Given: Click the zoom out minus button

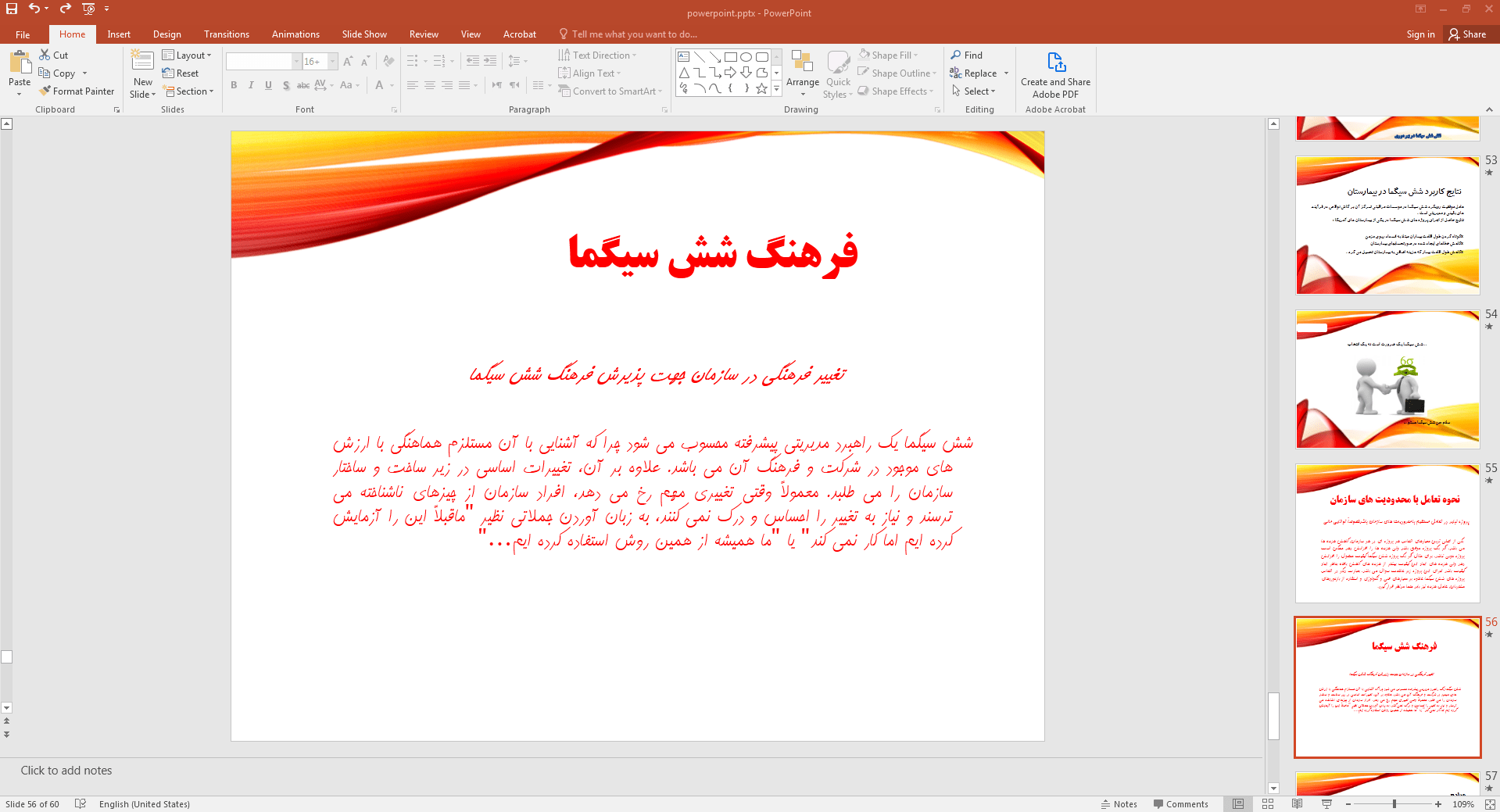Looking at the screenshot, I should coord(1348,803).
